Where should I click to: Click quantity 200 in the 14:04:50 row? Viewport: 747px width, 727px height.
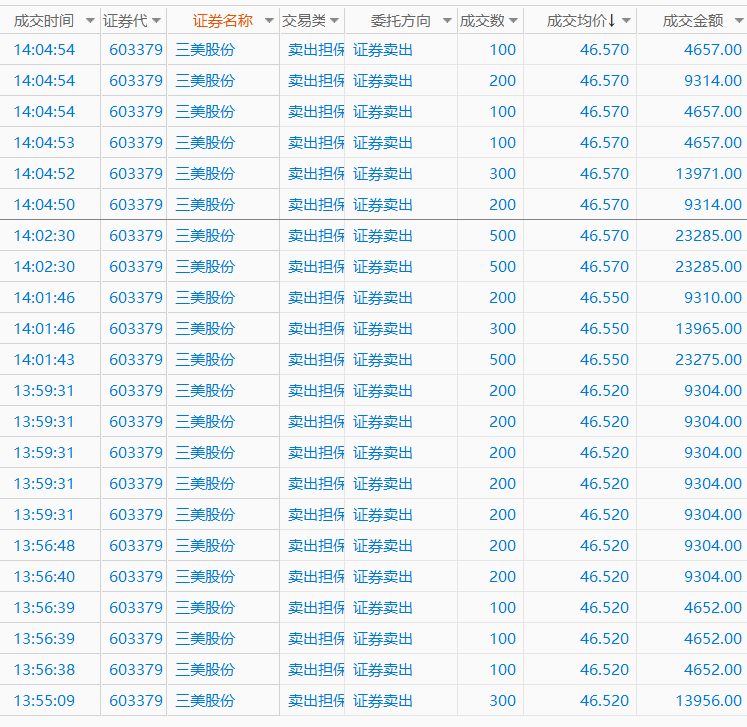pyautogui.click(x=503, y=204)
